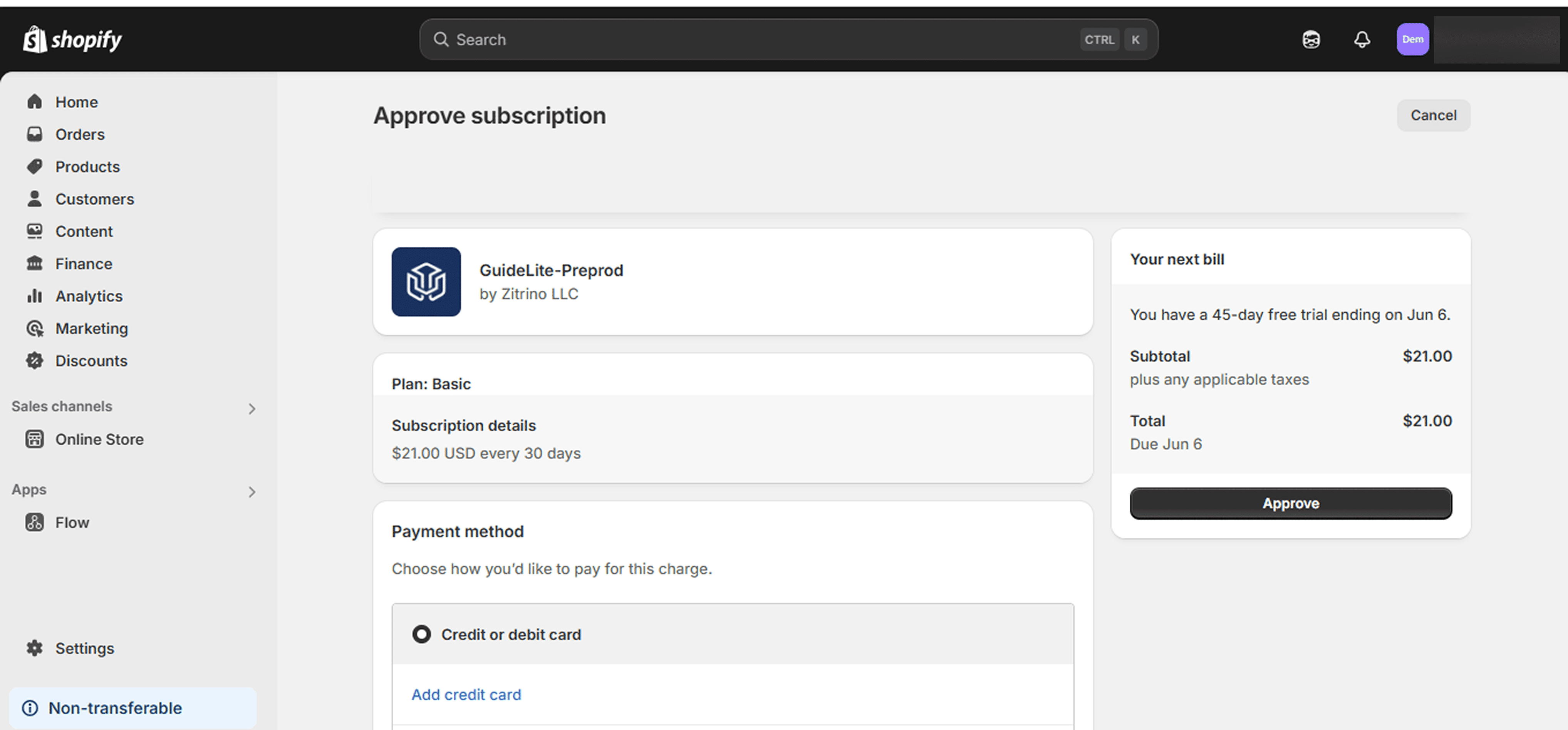
Task: Open the Online Store channel
Action: click(99, 439)
